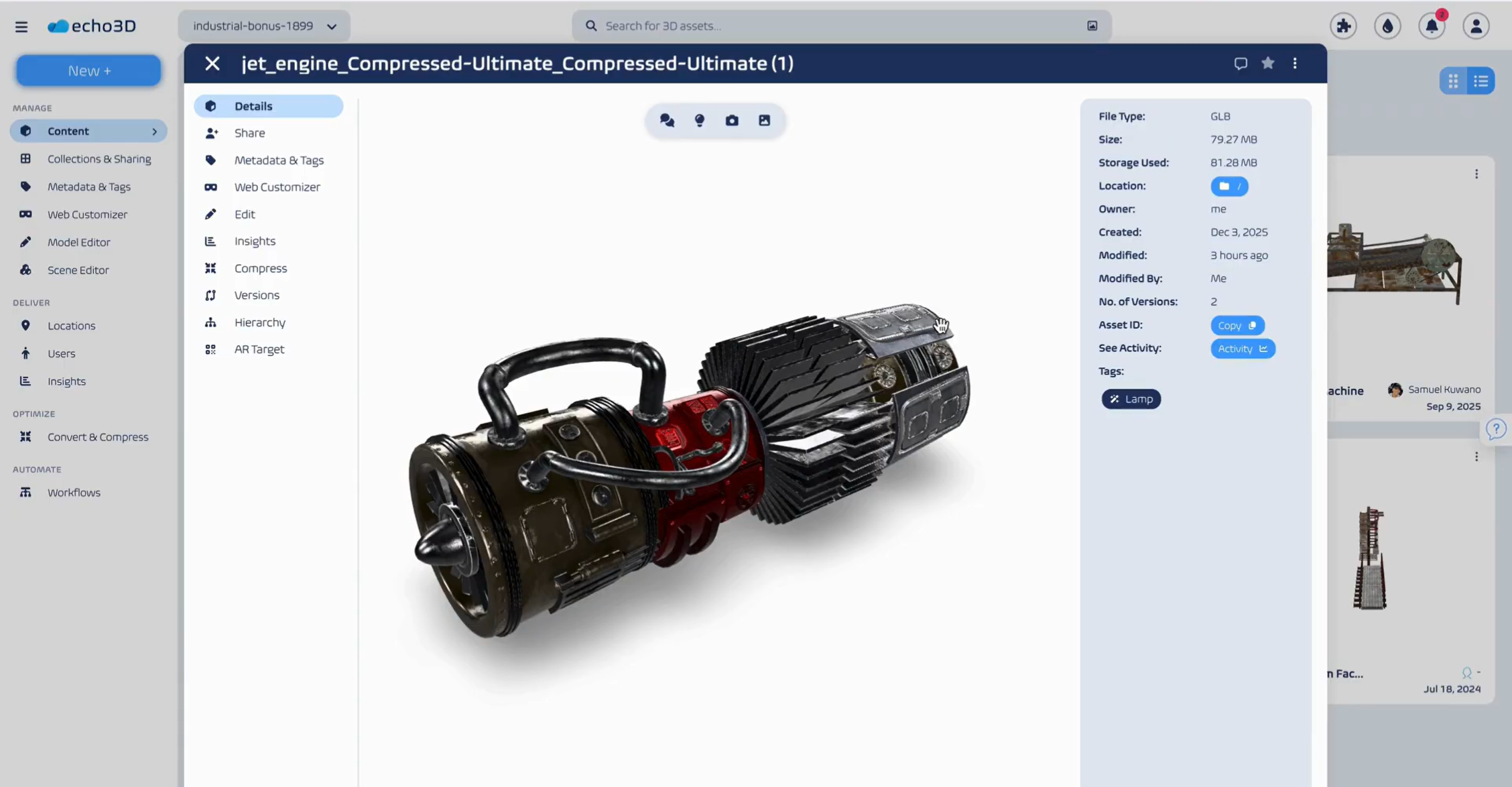1512x787 pixels.
Task: Star the jet_engine asset
Action: click(x=1268, y=63)
